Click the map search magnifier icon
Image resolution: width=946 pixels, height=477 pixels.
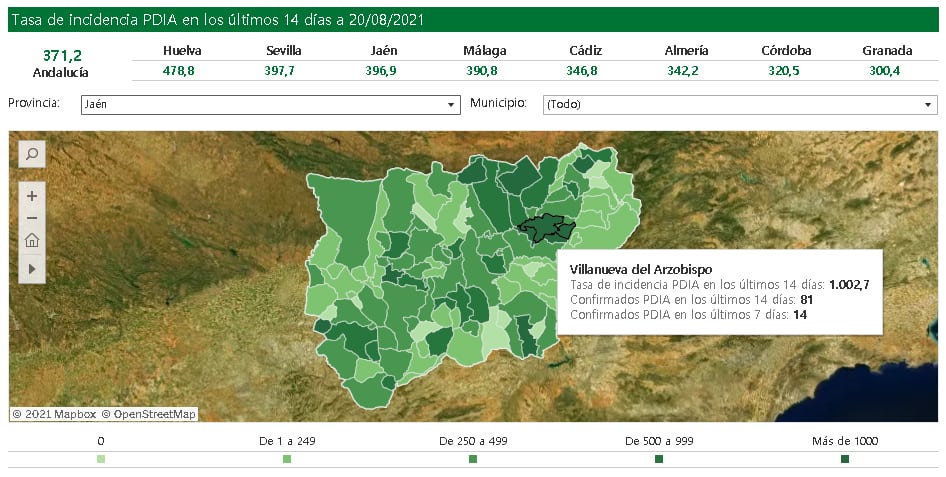coord(32,154)
